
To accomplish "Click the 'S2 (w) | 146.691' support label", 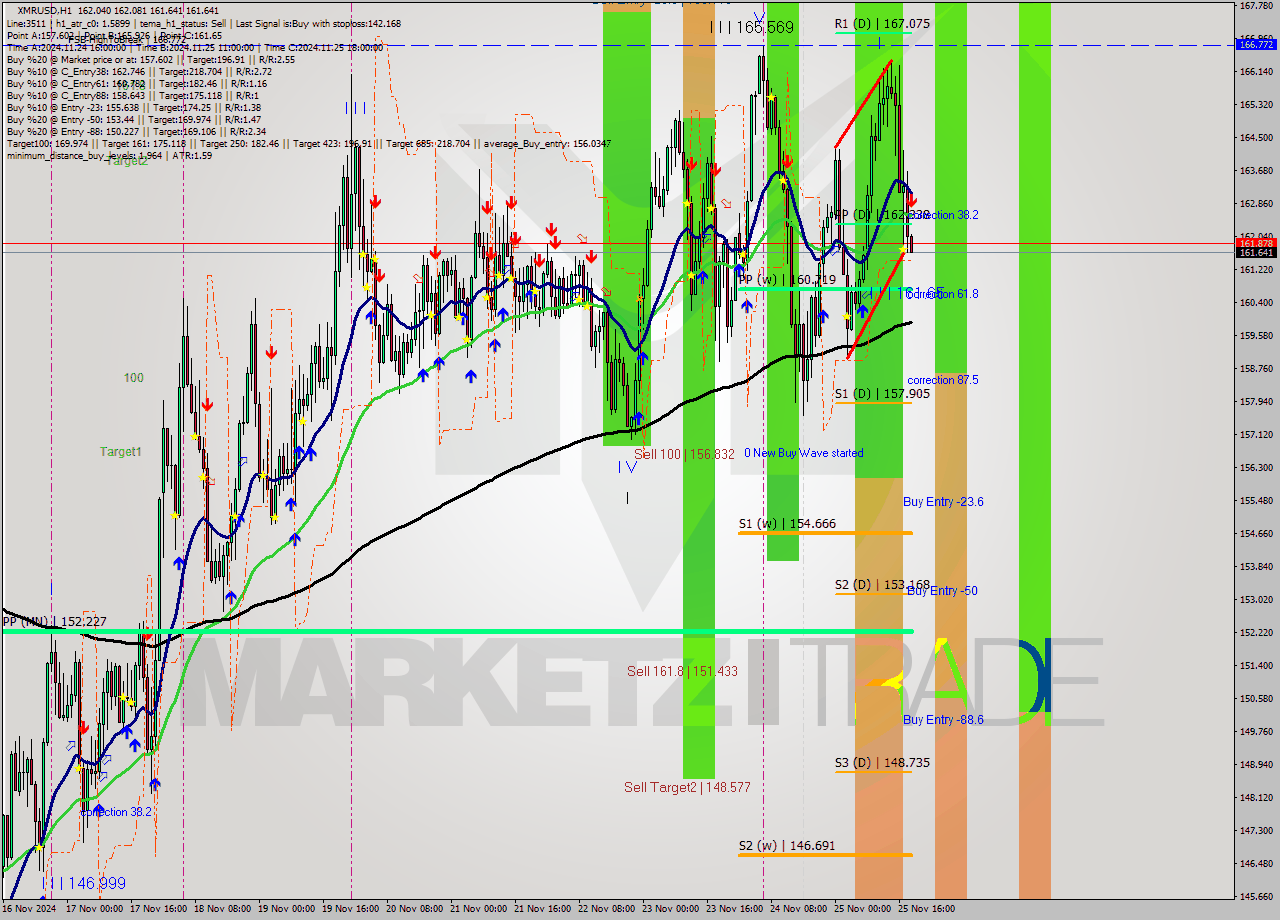I will click(787, 846).
